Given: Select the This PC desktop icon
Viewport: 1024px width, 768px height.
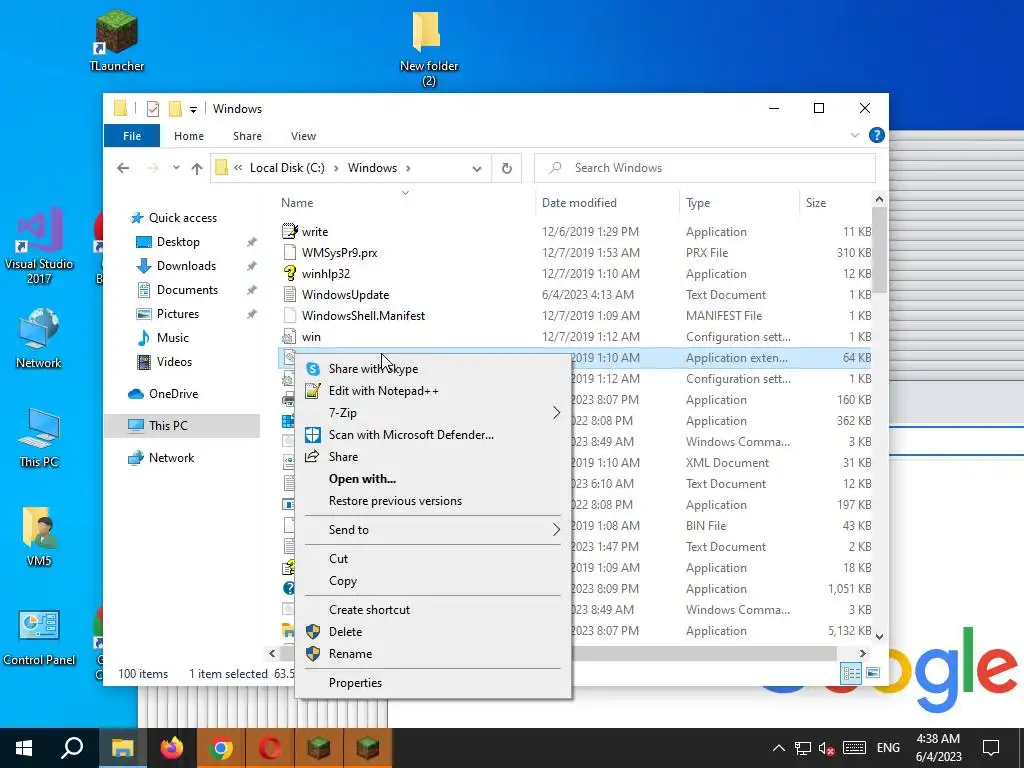Looking at the screenshot, I should pyautogui.click(x=39, y=438).
